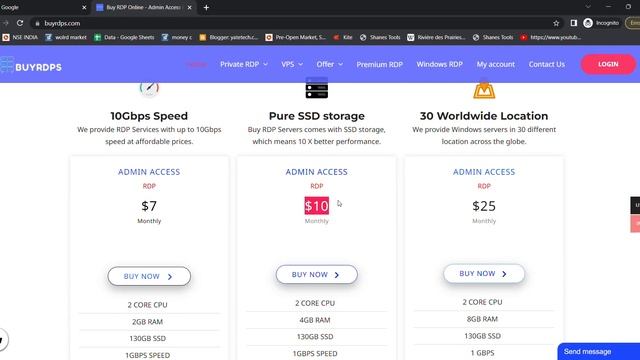
Task: Click the speedometer icon above 10Gbps Speed
Action: pyautogui.click(x=149, y=89)
